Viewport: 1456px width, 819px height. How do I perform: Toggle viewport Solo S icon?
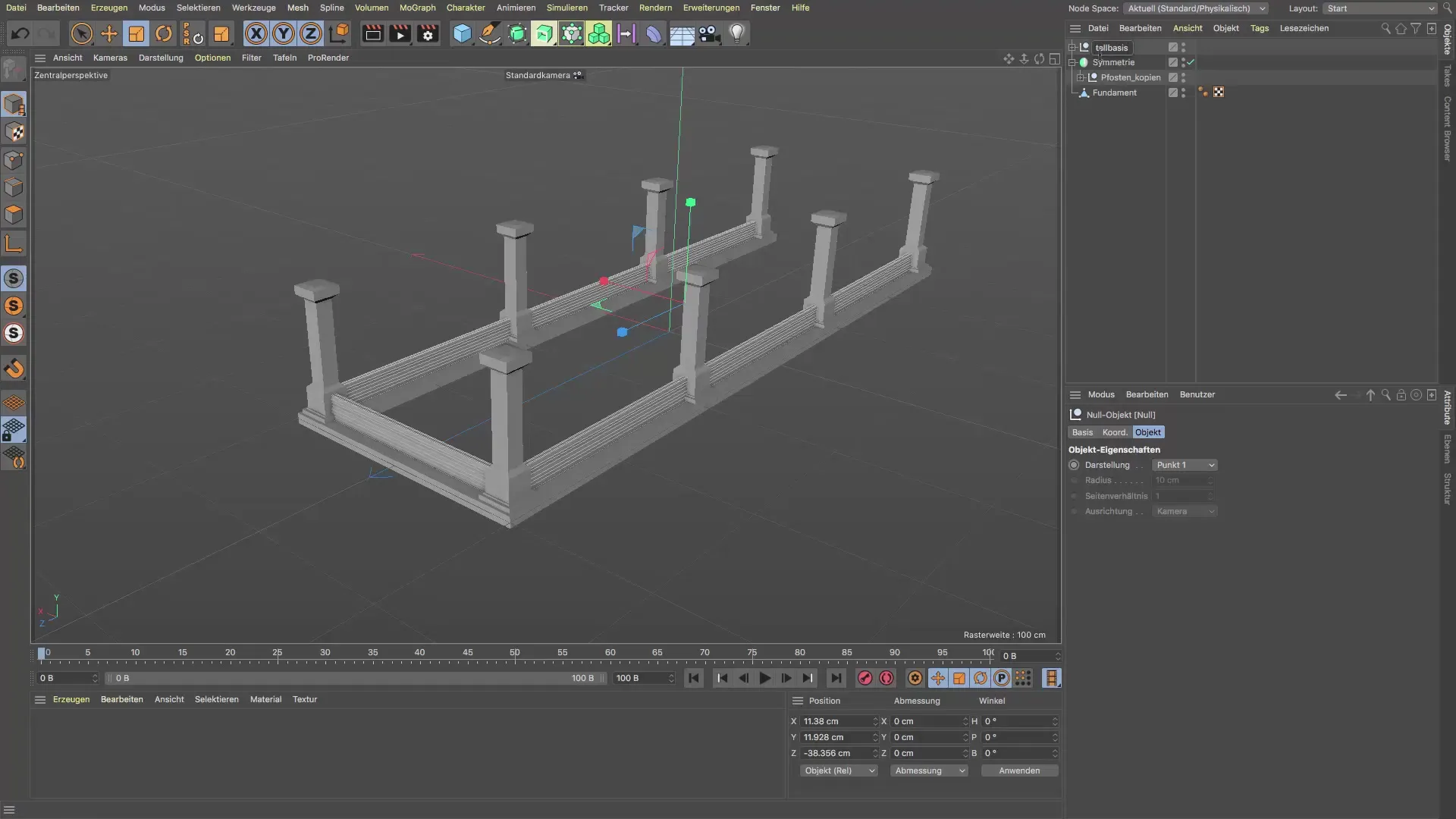pyautogui.click(x=14, y=278)
